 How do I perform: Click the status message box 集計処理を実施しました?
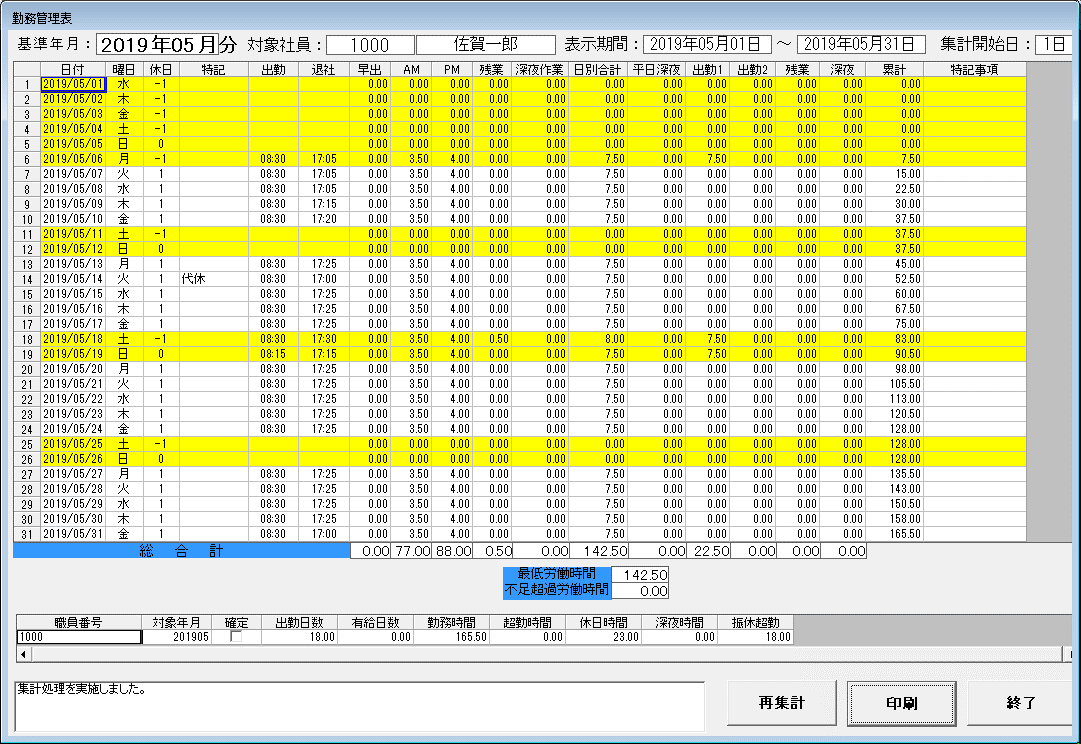click(358, 705)
